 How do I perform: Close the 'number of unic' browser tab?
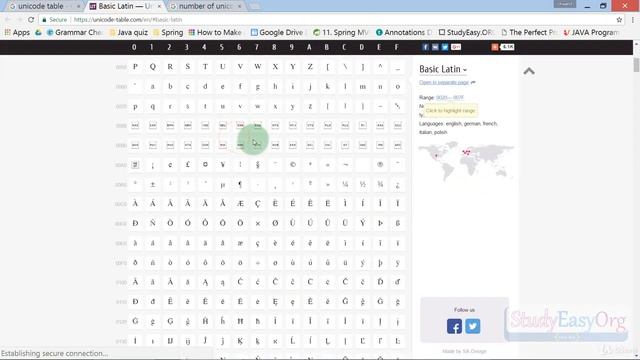tap(240, 7)
